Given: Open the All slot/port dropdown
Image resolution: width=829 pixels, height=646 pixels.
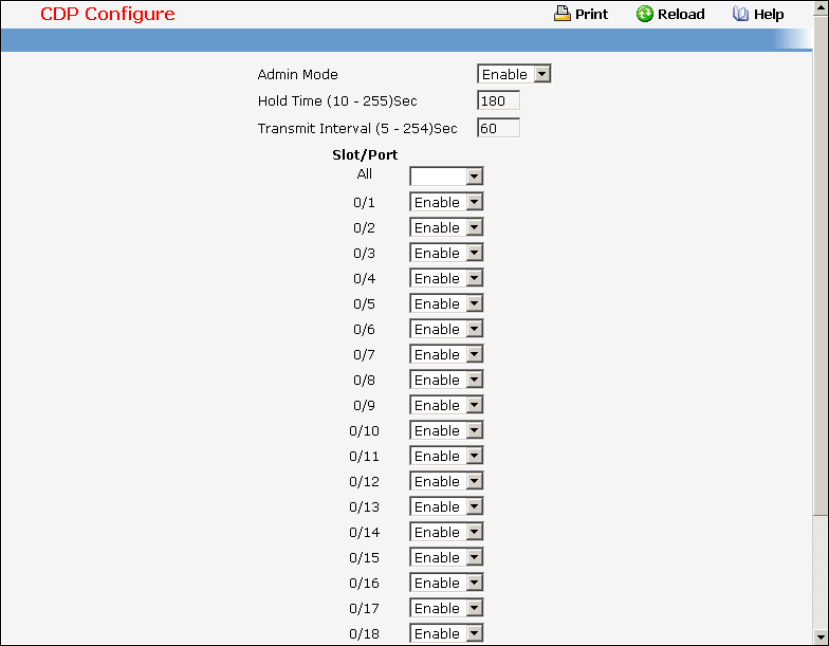Looking at the screenshot, I should [446, 176].
